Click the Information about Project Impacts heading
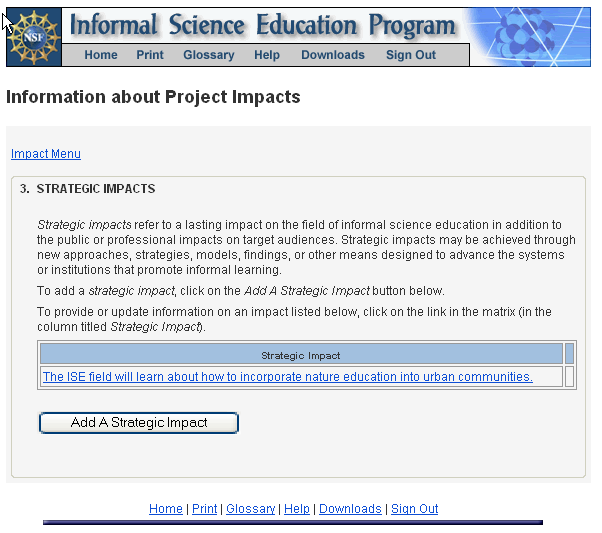This screenshot has width=602, height=533. [x=153, y=97]
